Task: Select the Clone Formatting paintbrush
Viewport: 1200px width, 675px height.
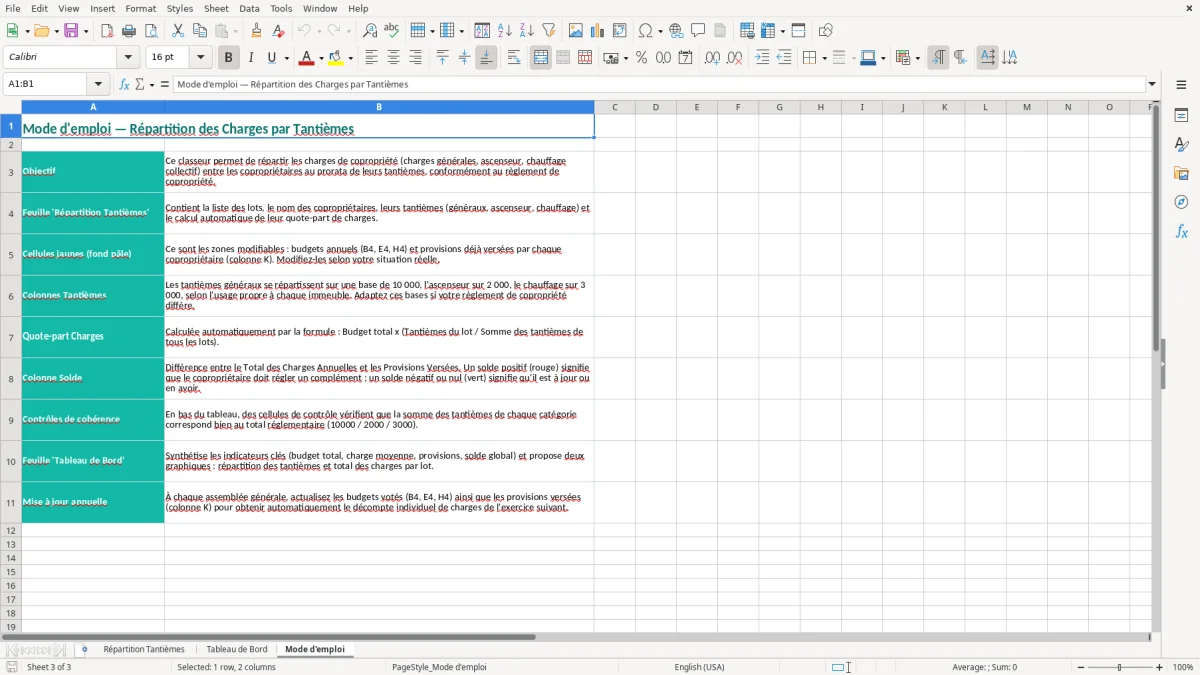Action: (256, 31)
